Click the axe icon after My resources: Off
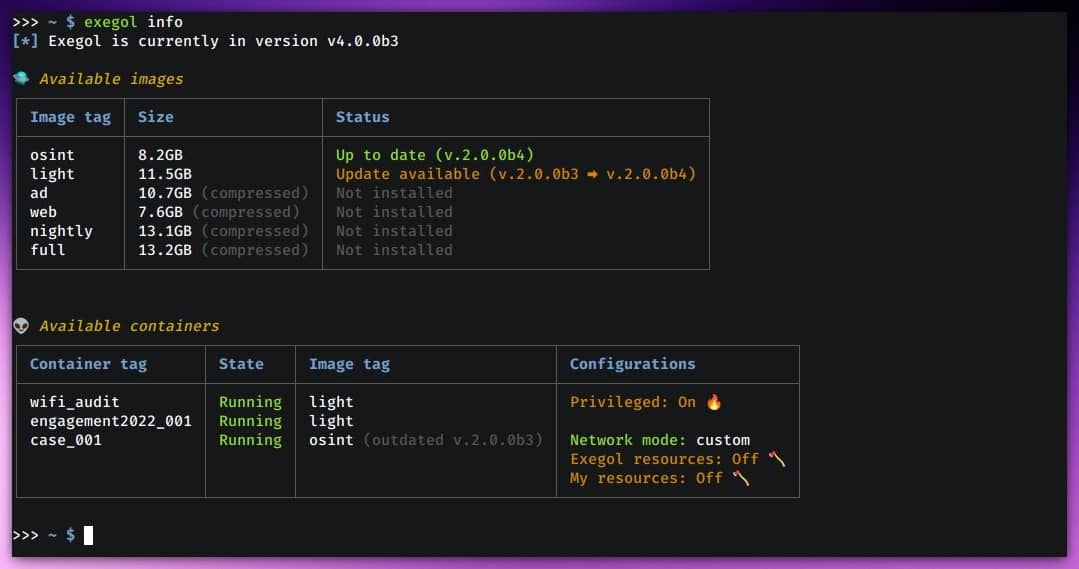1079x569 pixels. [741, 478]
